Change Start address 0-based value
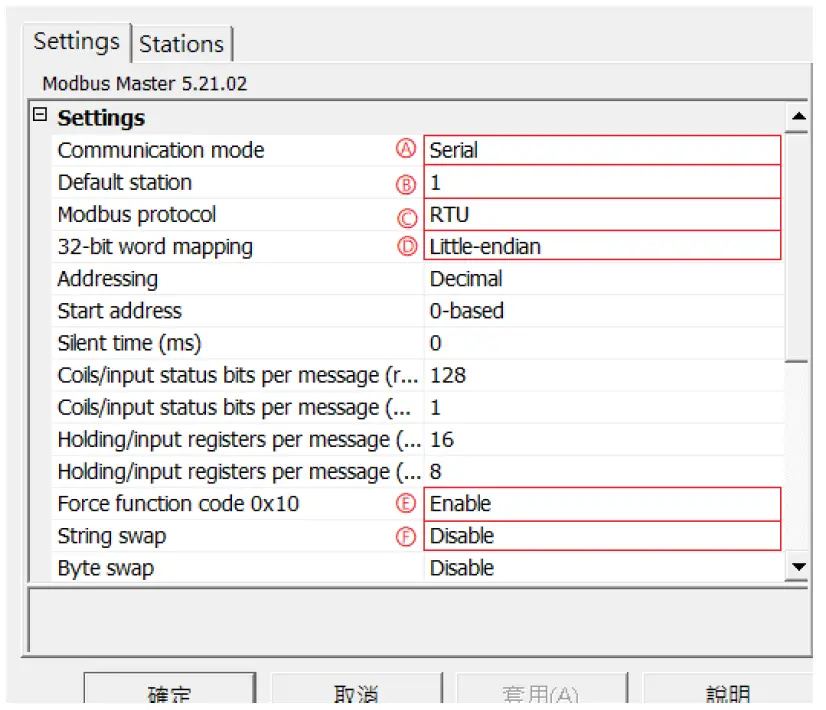 pos(604,311)
